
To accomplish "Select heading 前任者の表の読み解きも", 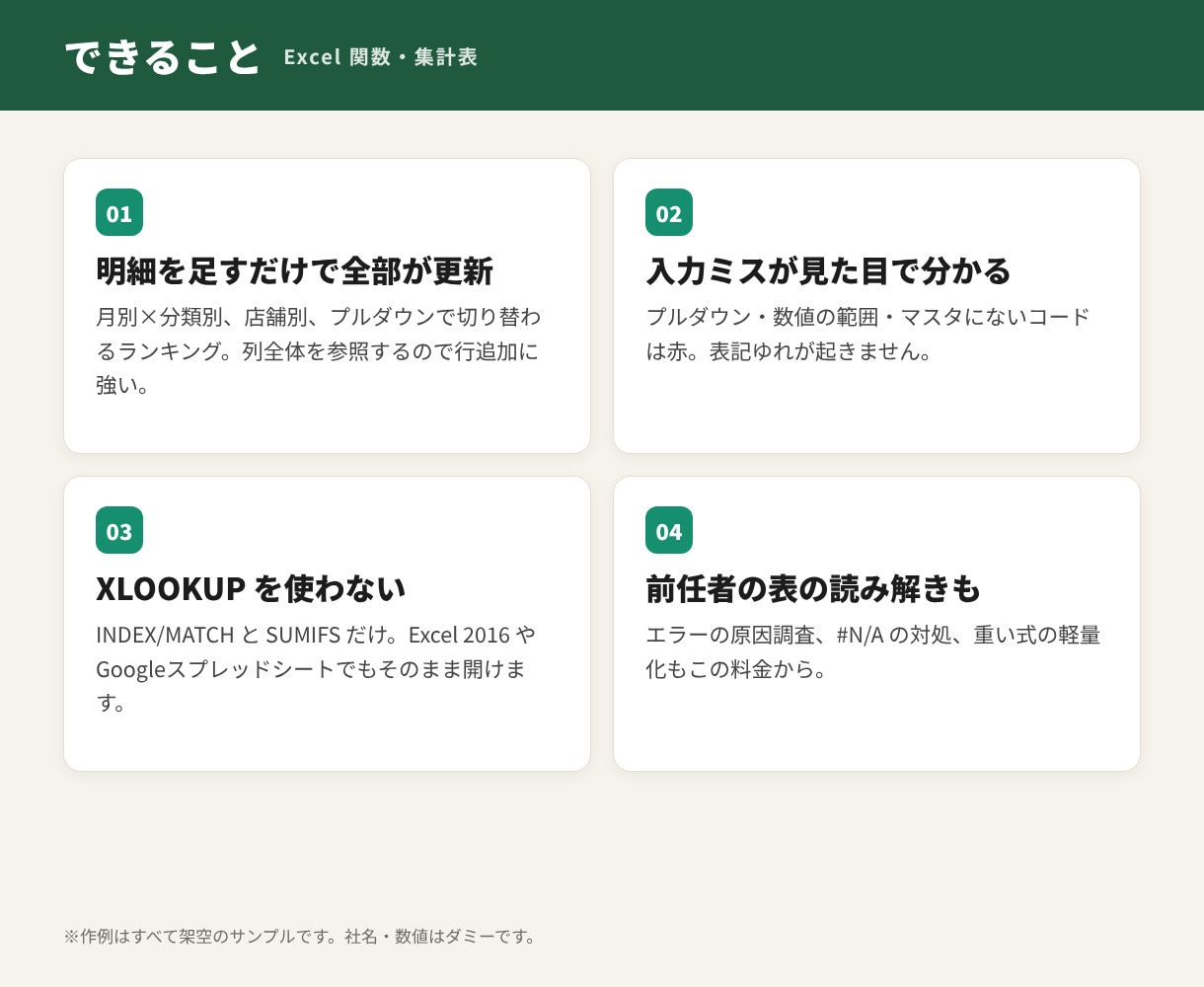I will point(813,588).
